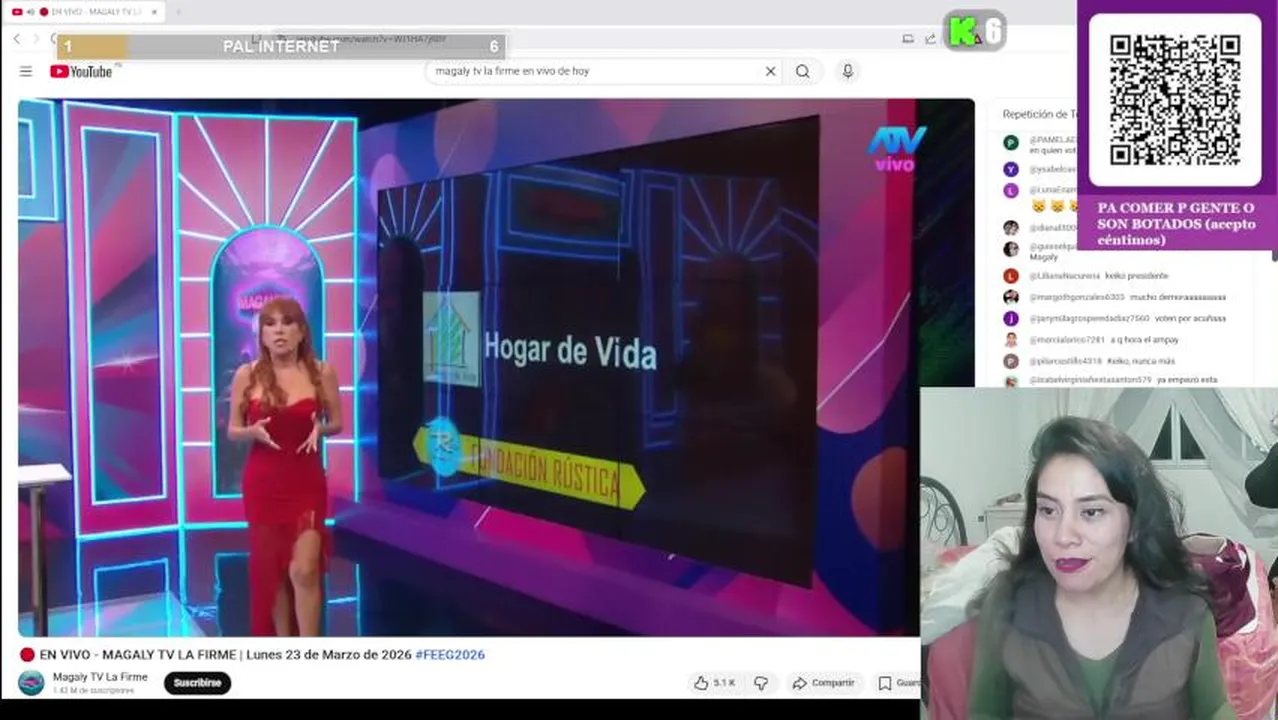Image resolution: width=1278 pixels, height=720 pixels.
Task: Run search with the magnifier icon
Action: 803,71
